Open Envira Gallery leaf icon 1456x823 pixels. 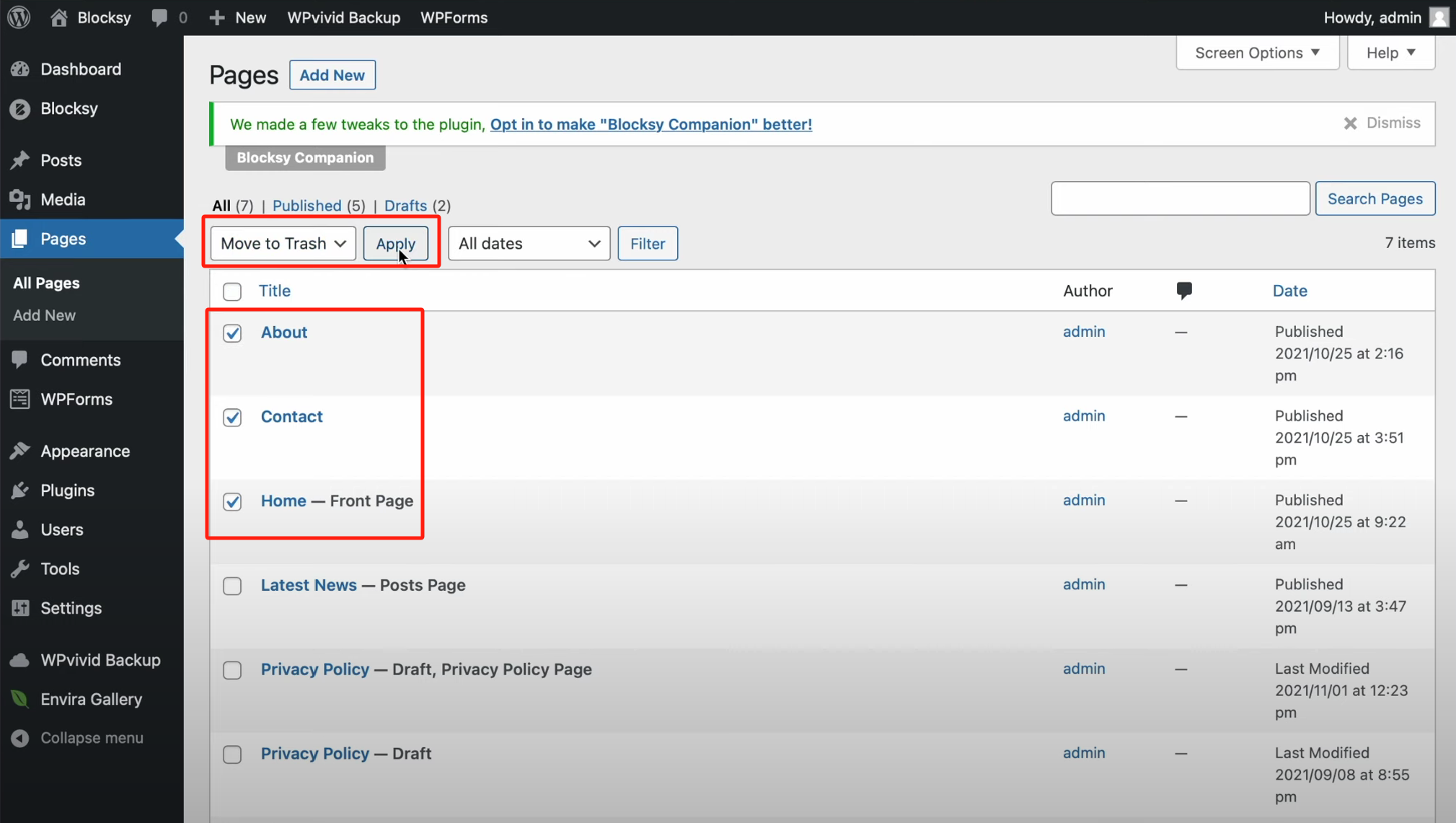click(20, 699)
